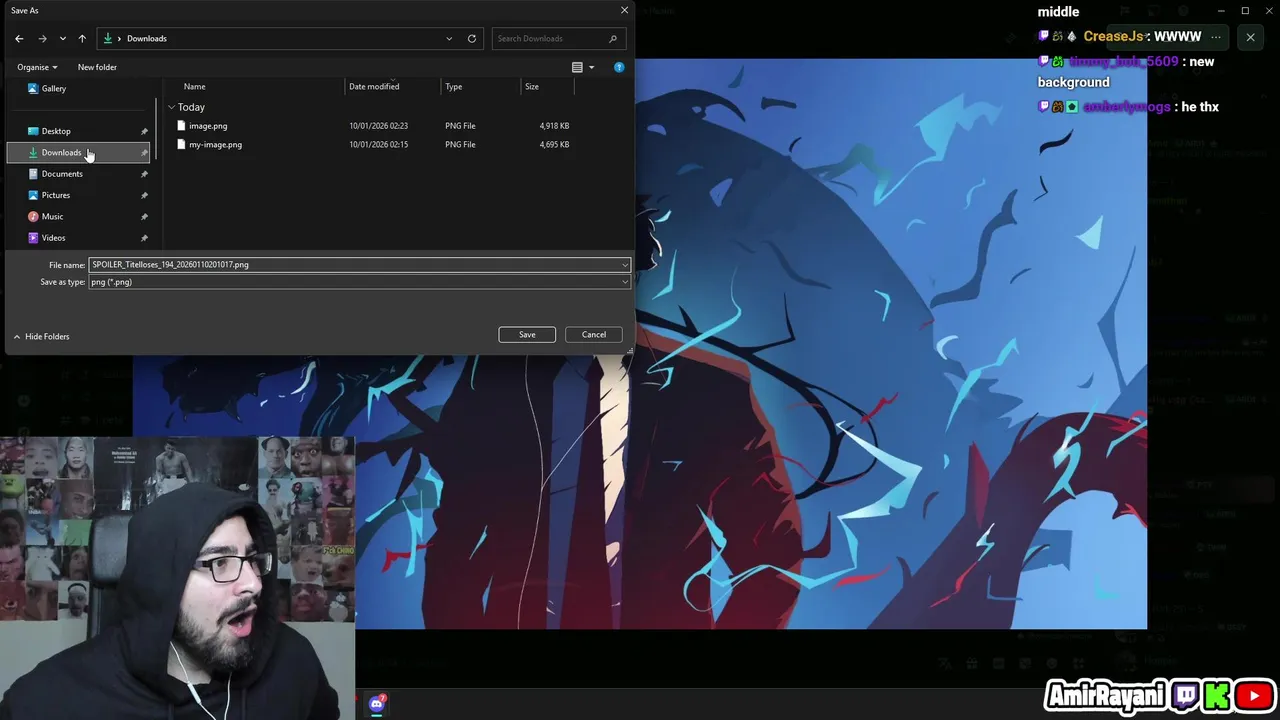Click the File name input field
The width and height of the screenshot is (1280, 720).
click(x=354, y=264)
